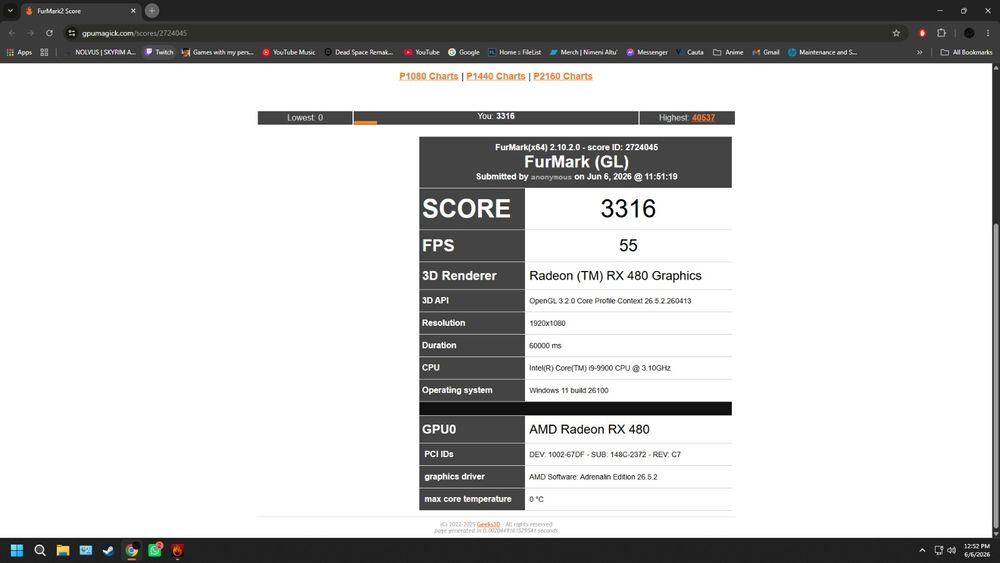Image resolution: width=1000 pixels, height=563 pixels.
Task: Open Chrome's three-dot menu
Action: [x=988, y=33]
